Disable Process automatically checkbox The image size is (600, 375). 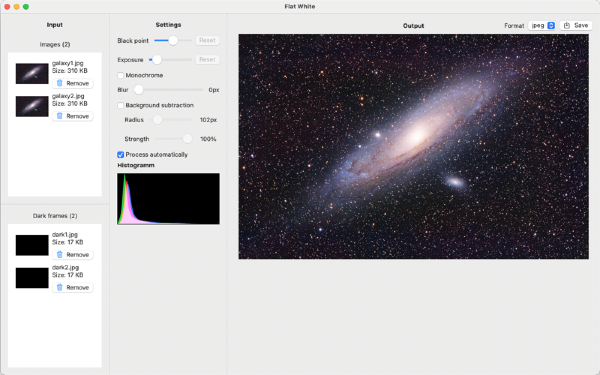(x=121, y=155)
